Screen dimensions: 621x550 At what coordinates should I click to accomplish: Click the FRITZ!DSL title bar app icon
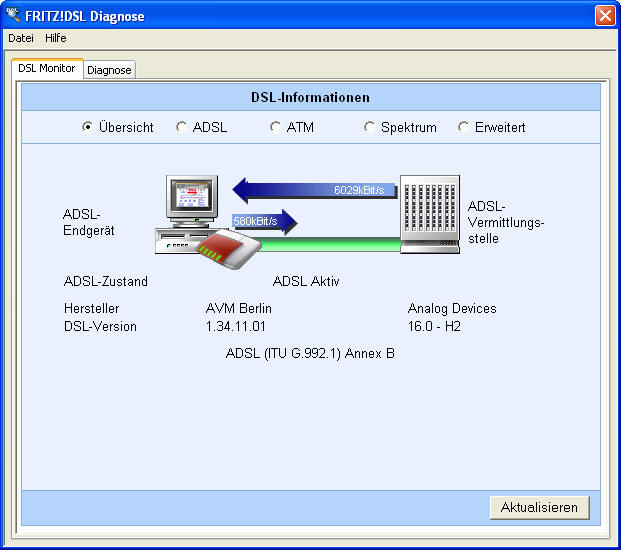pos(13,14)
